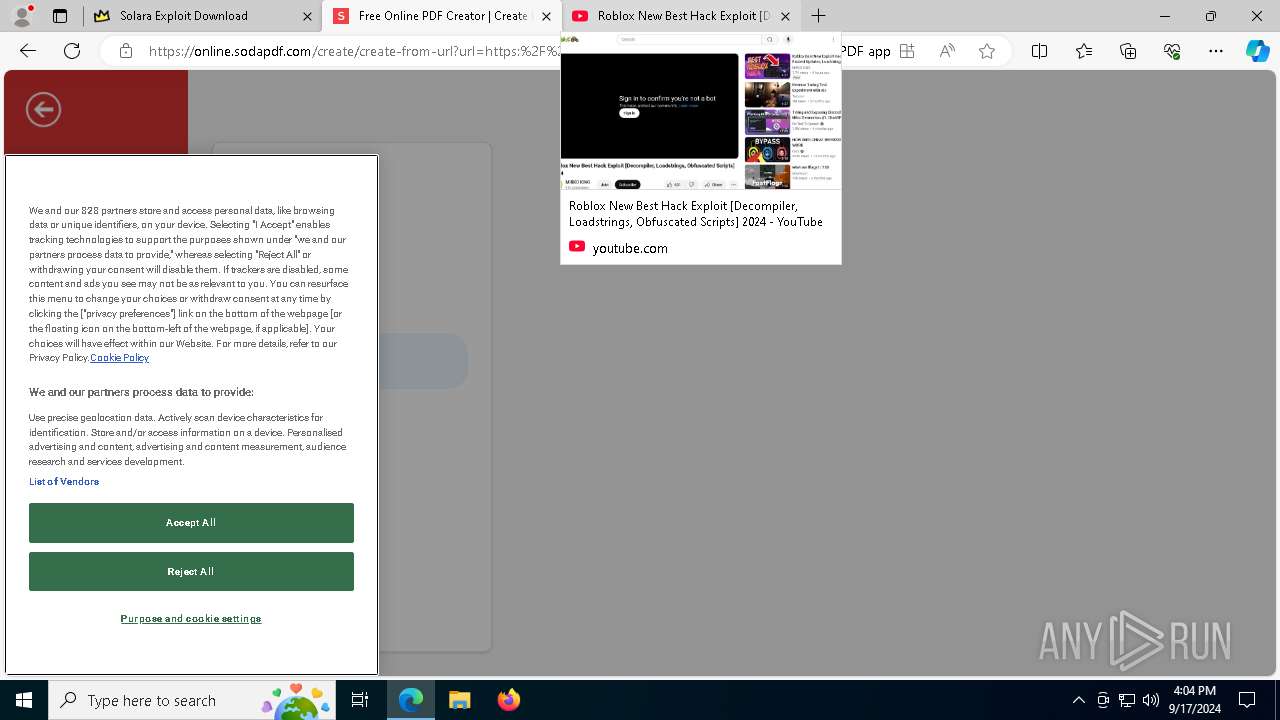The image size is (1280, 720).
Task: Close the Roblox New Best Hack tab
Action: 785,16
